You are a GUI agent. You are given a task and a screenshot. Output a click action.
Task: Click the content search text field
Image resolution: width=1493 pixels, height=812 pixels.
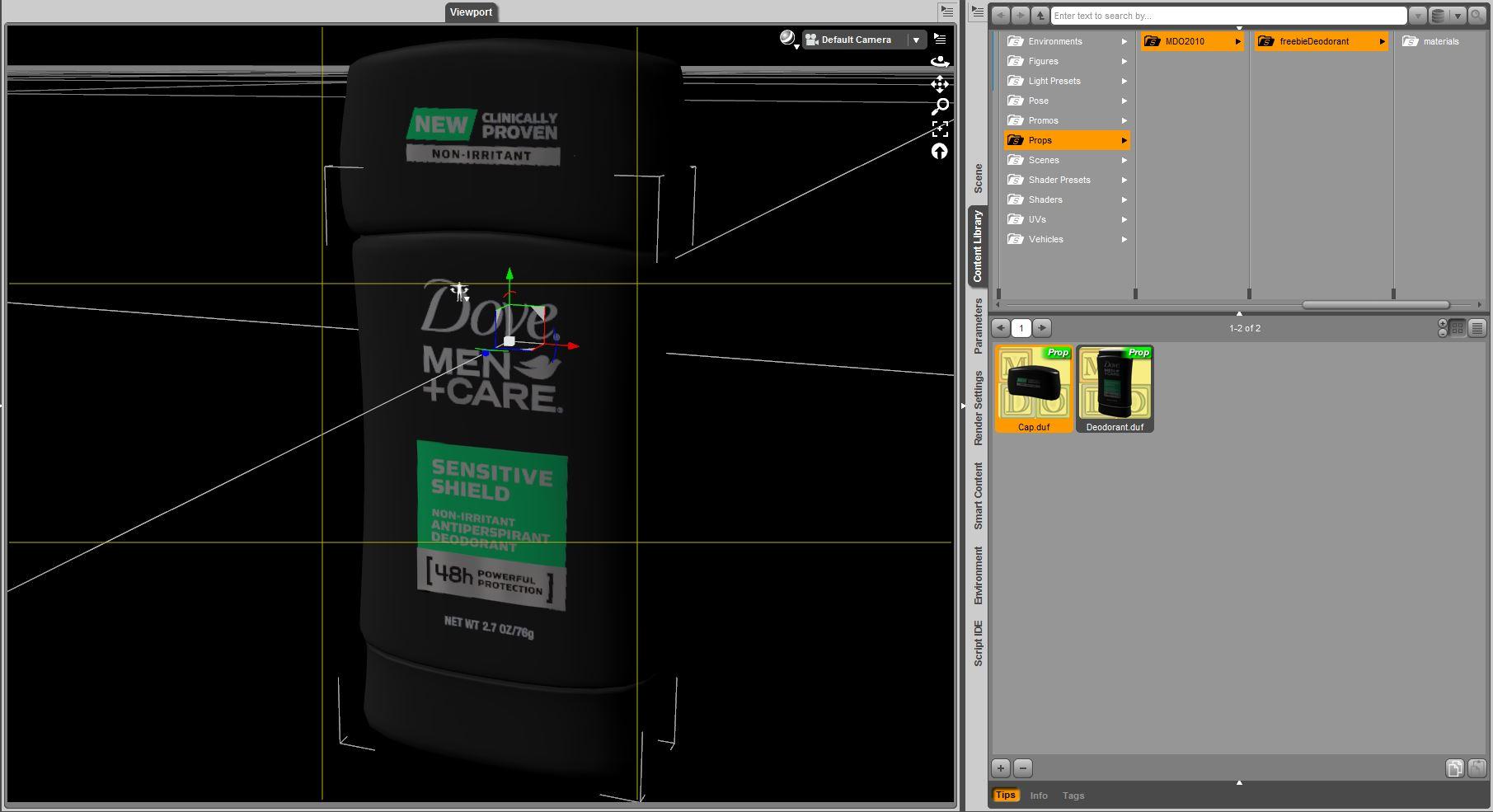coord(1228,16)
